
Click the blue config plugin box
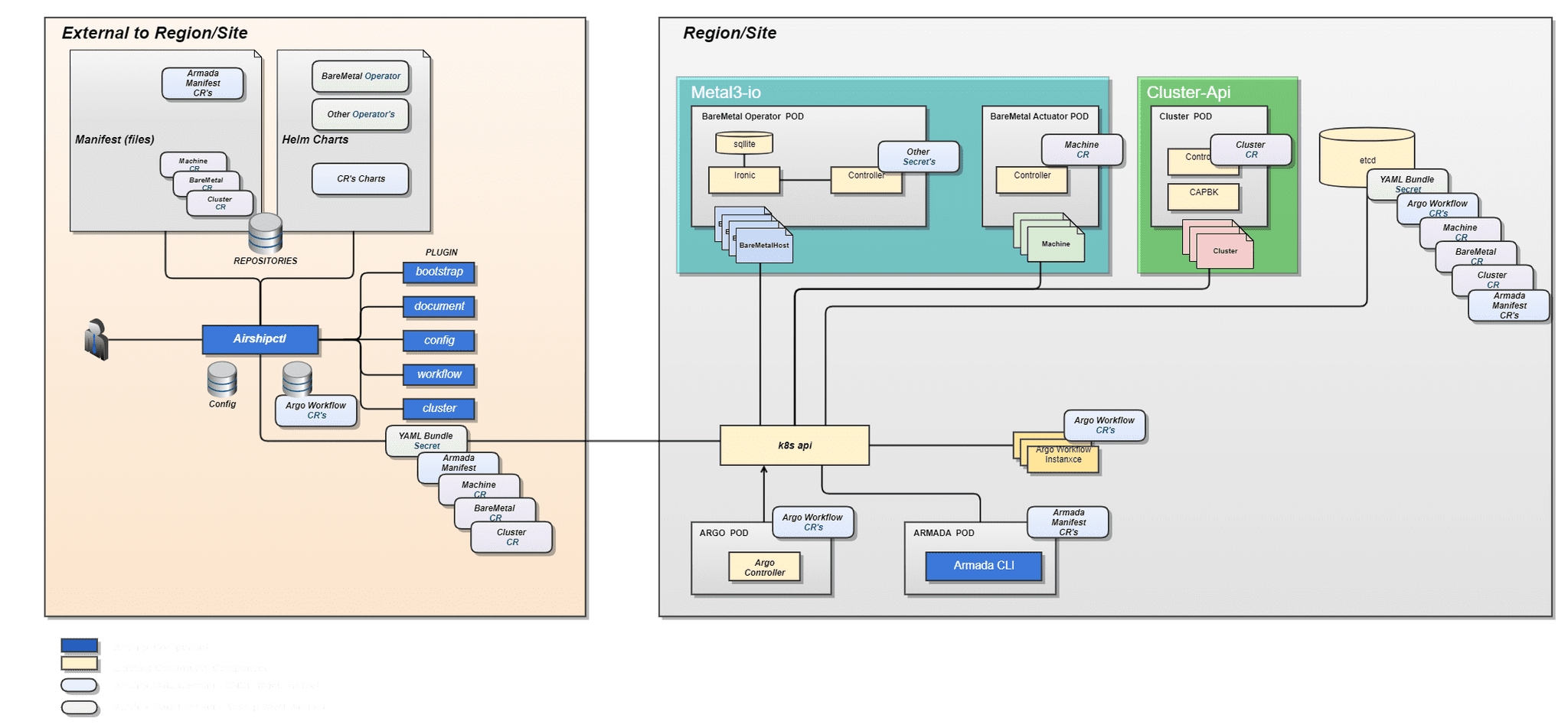coord(439,341)
